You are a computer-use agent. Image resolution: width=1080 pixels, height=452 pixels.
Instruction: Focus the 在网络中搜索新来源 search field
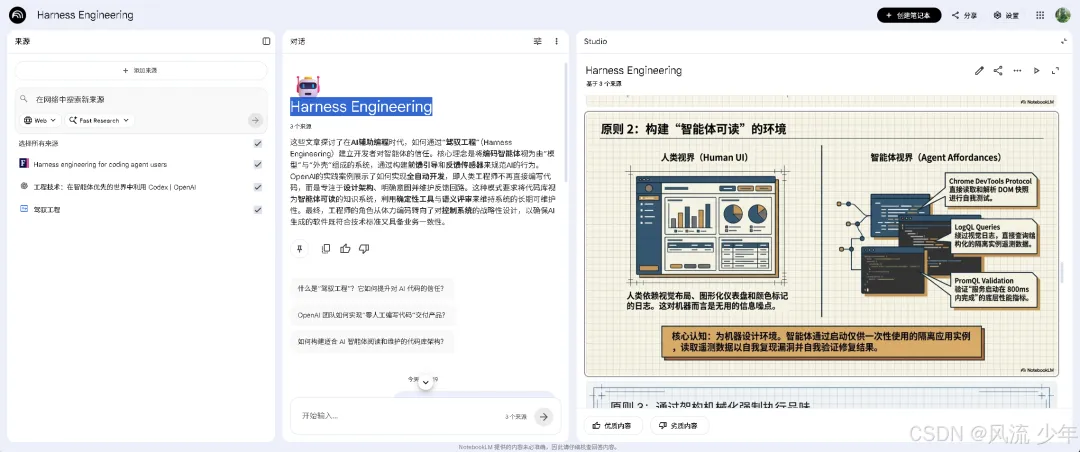[141, 99]
